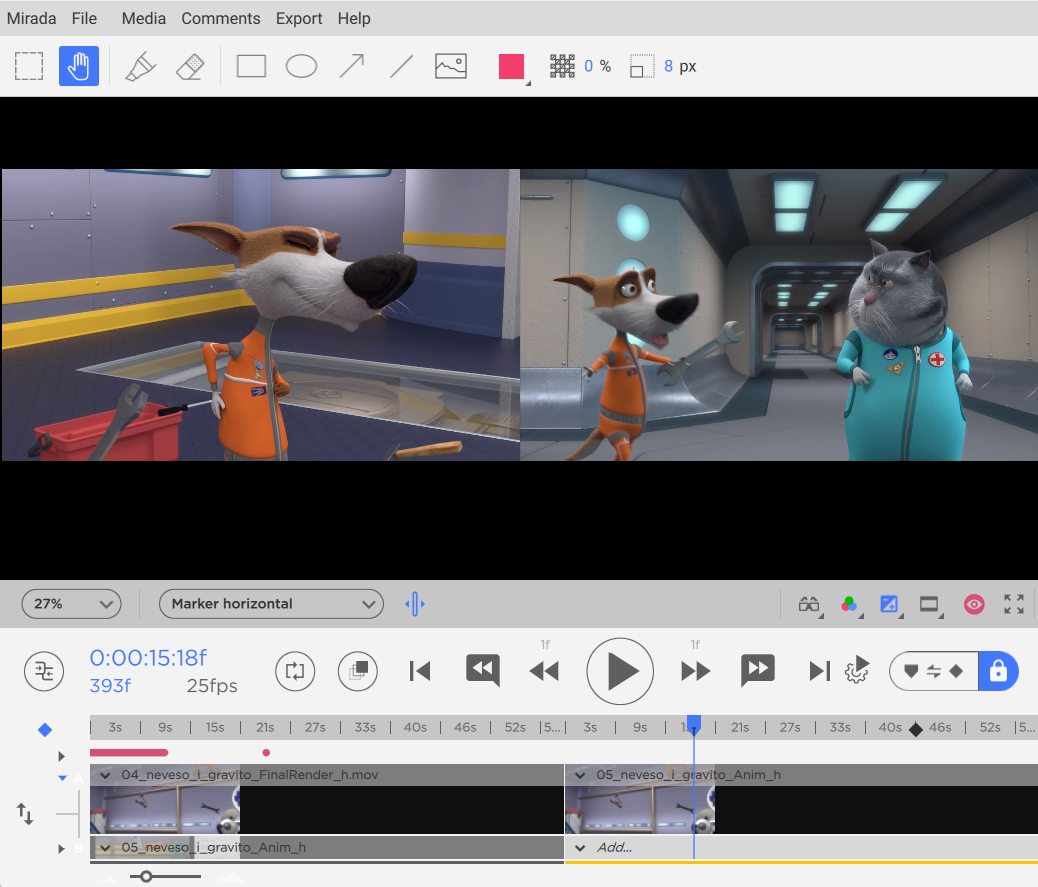The image size is (1038, 887).
Task: Click the pink annotation dot marker
Action: (266, 753)
